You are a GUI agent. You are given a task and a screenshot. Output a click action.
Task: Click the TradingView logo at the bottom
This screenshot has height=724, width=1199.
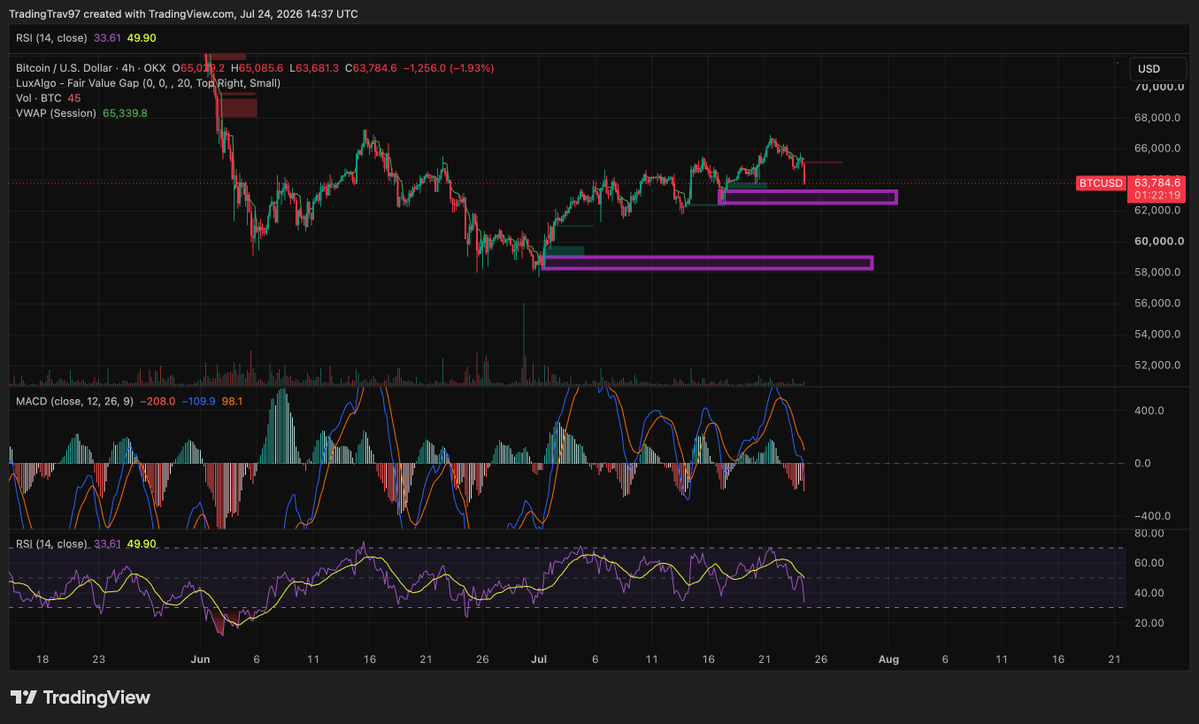[x=80, y=697]
